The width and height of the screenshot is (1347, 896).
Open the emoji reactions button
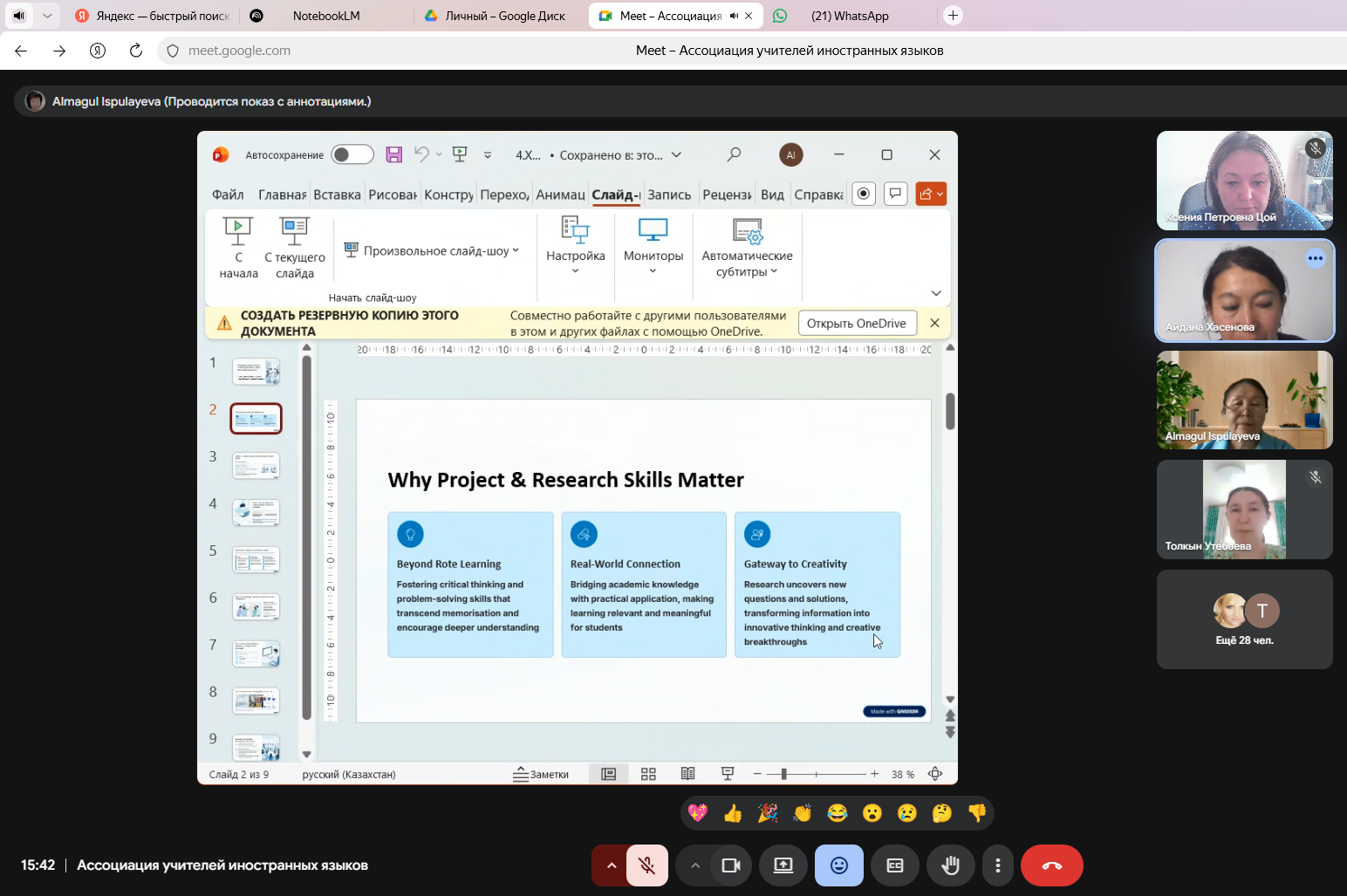[x=838, y=865]
